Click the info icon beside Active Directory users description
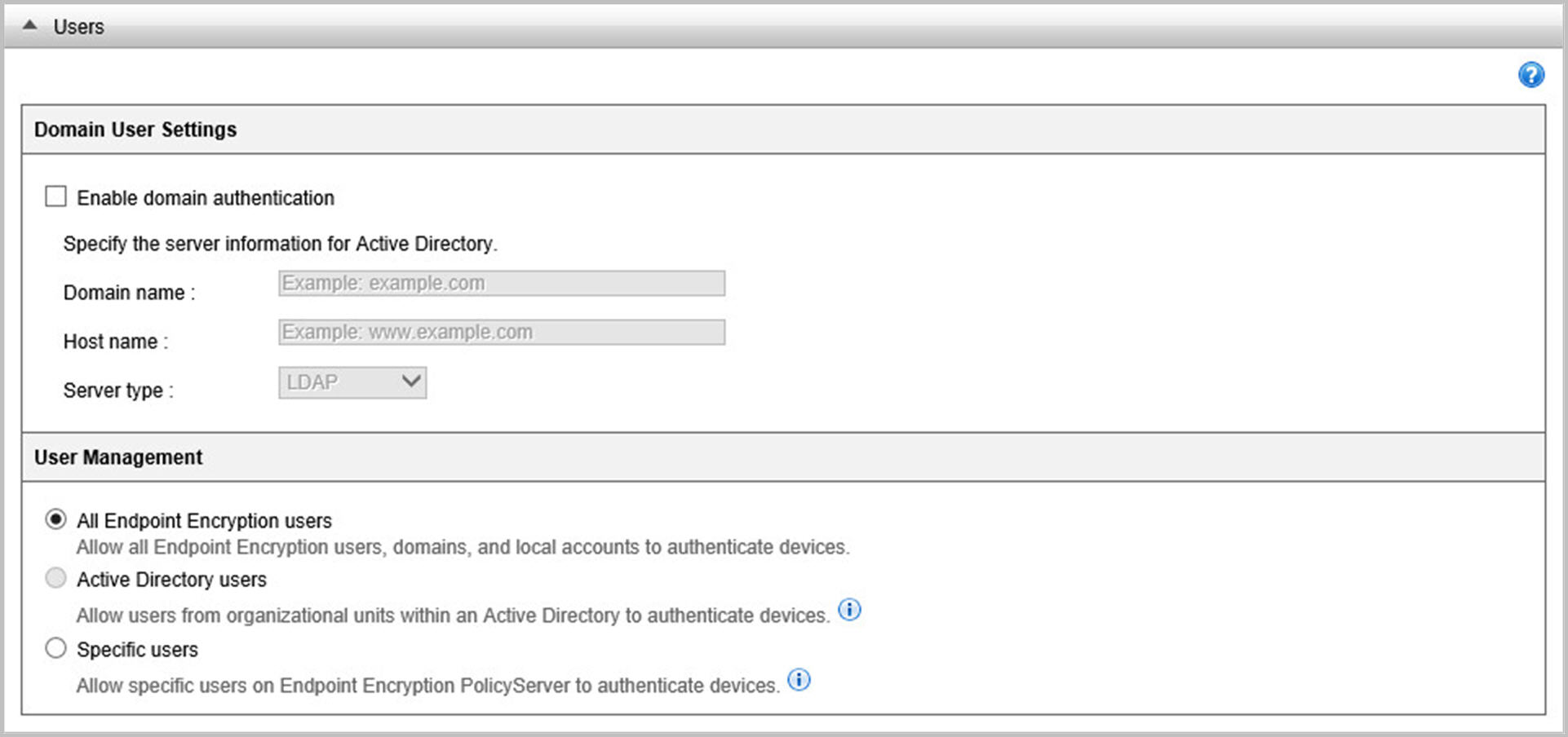This screenshot has width=1568, height=737. pos(849,610)
